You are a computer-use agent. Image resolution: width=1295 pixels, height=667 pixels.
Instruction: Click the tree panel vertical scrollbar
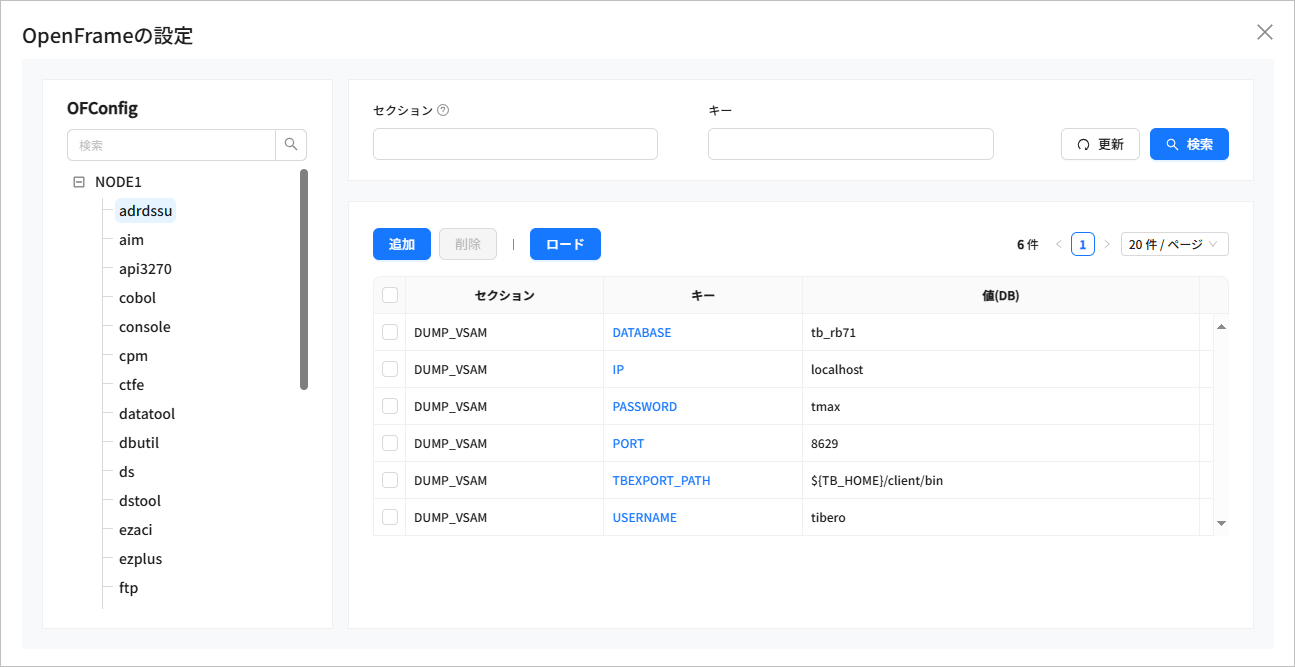tap(304, 279)
